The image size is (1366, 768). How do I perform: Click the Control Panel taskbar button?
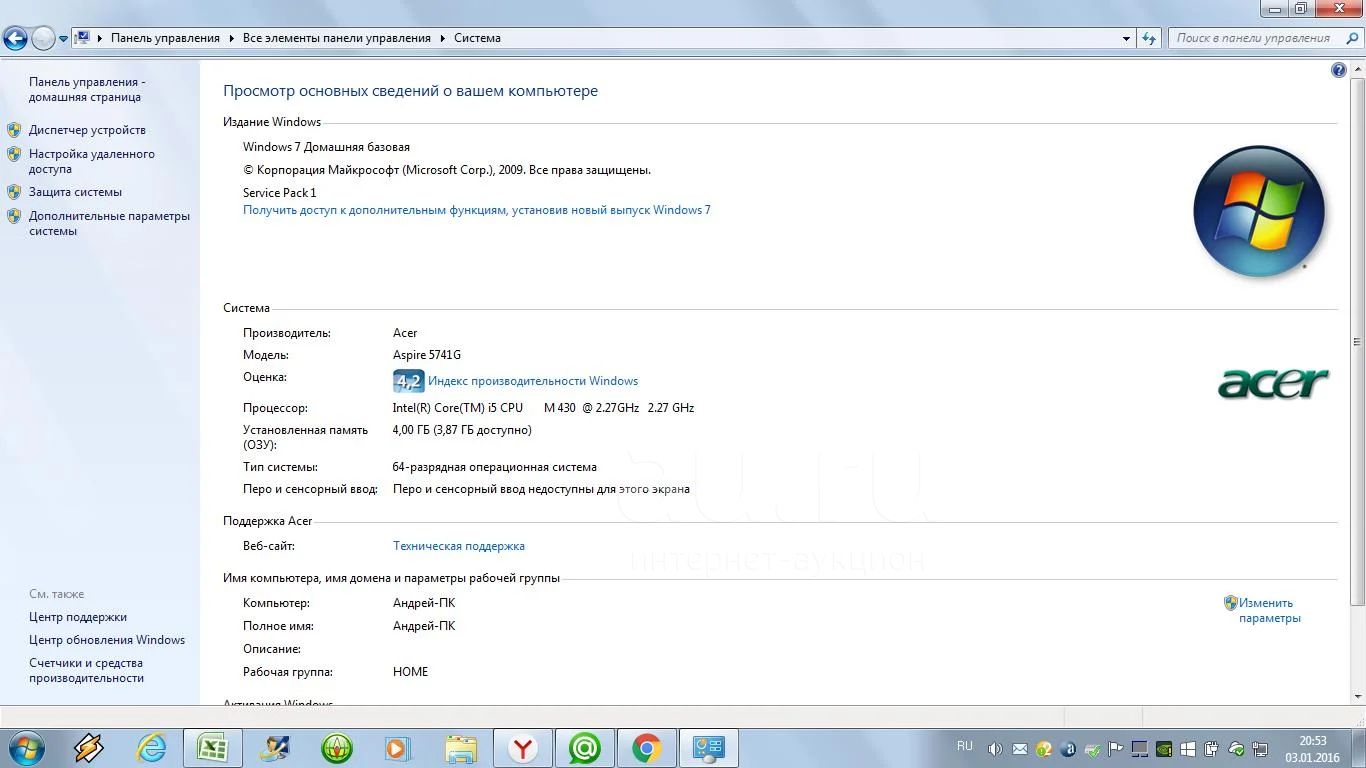click(708, 748)
